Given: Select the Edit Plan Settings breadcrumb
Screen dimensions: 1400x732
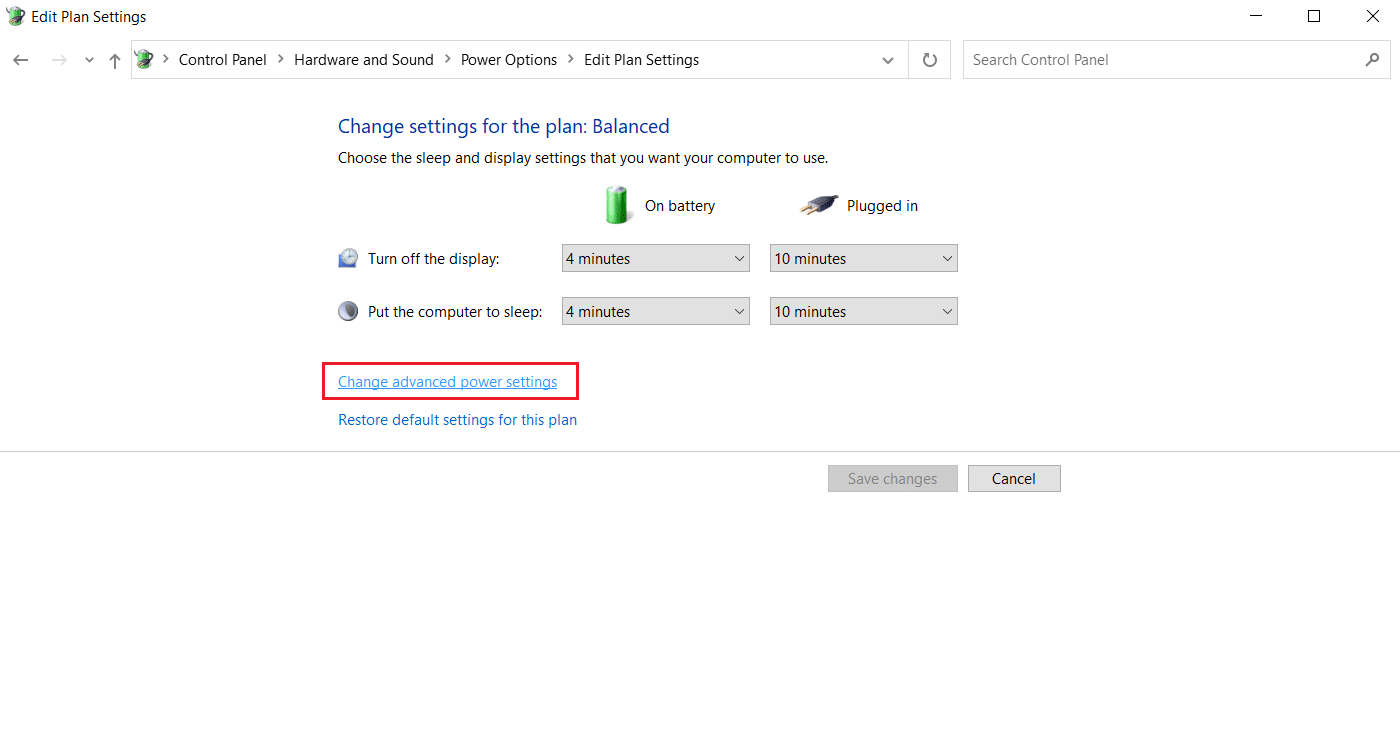Looking at the screenshot, I should (642, 60).
